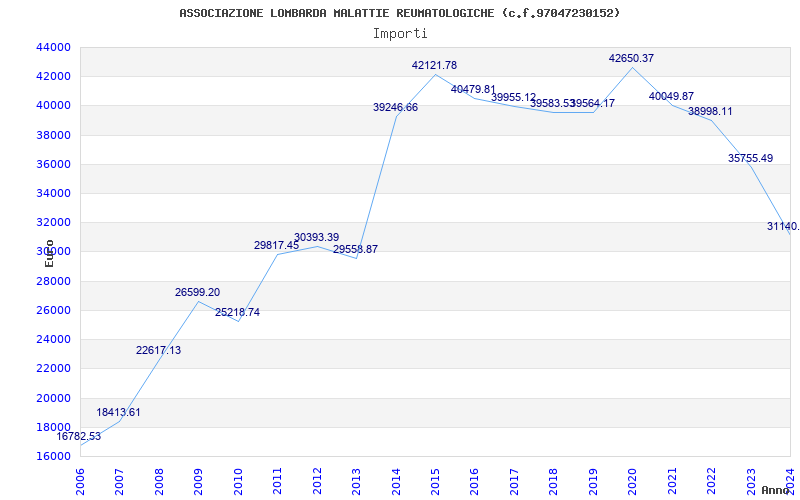The width and height of the screenshot is (800, 500).
Task: Click the y-axis value 38000
Action: point(53,135)
